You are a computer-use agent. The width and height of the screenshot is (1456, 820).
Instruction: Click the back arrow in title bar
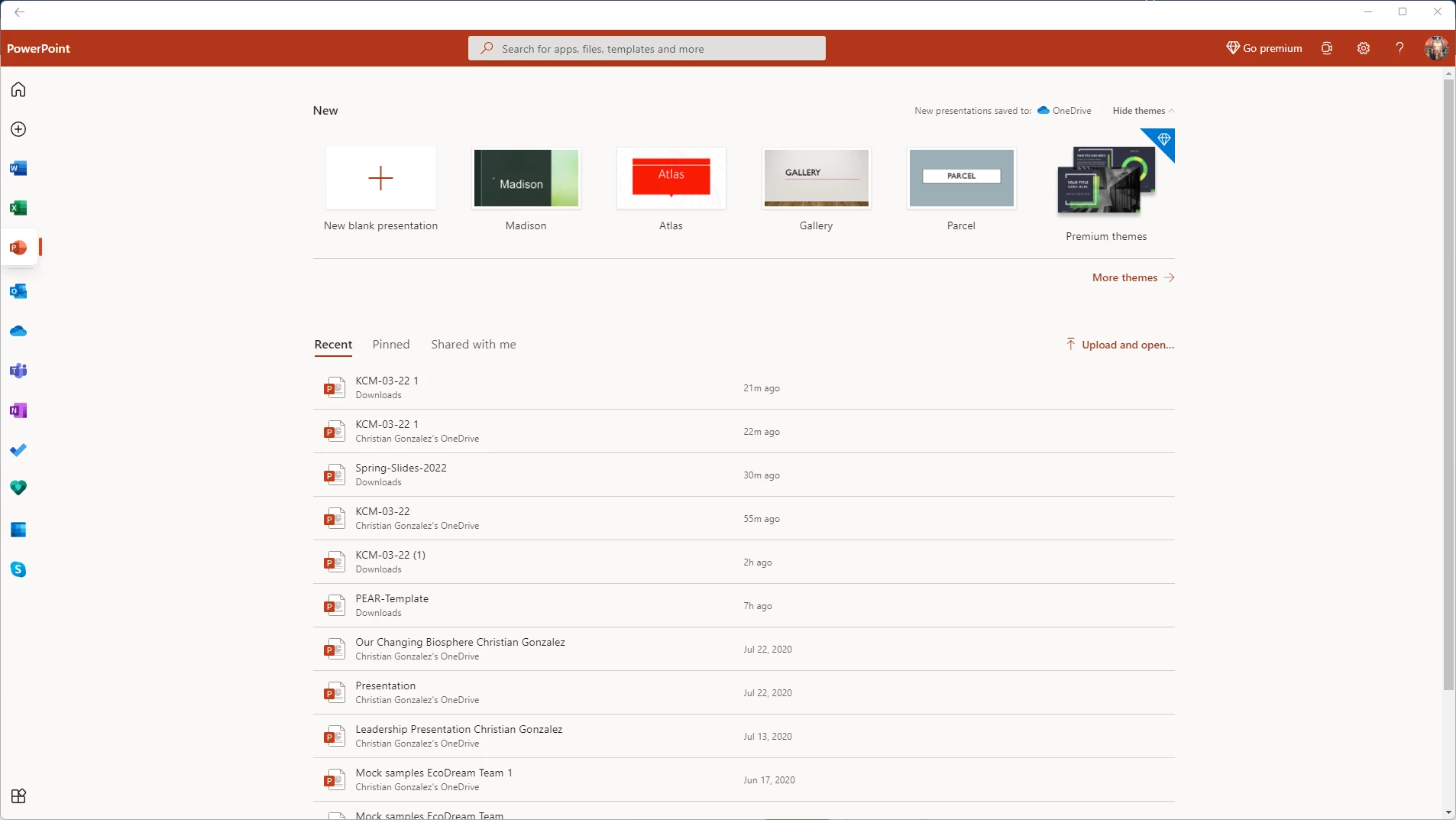click(x=19, y=12)
